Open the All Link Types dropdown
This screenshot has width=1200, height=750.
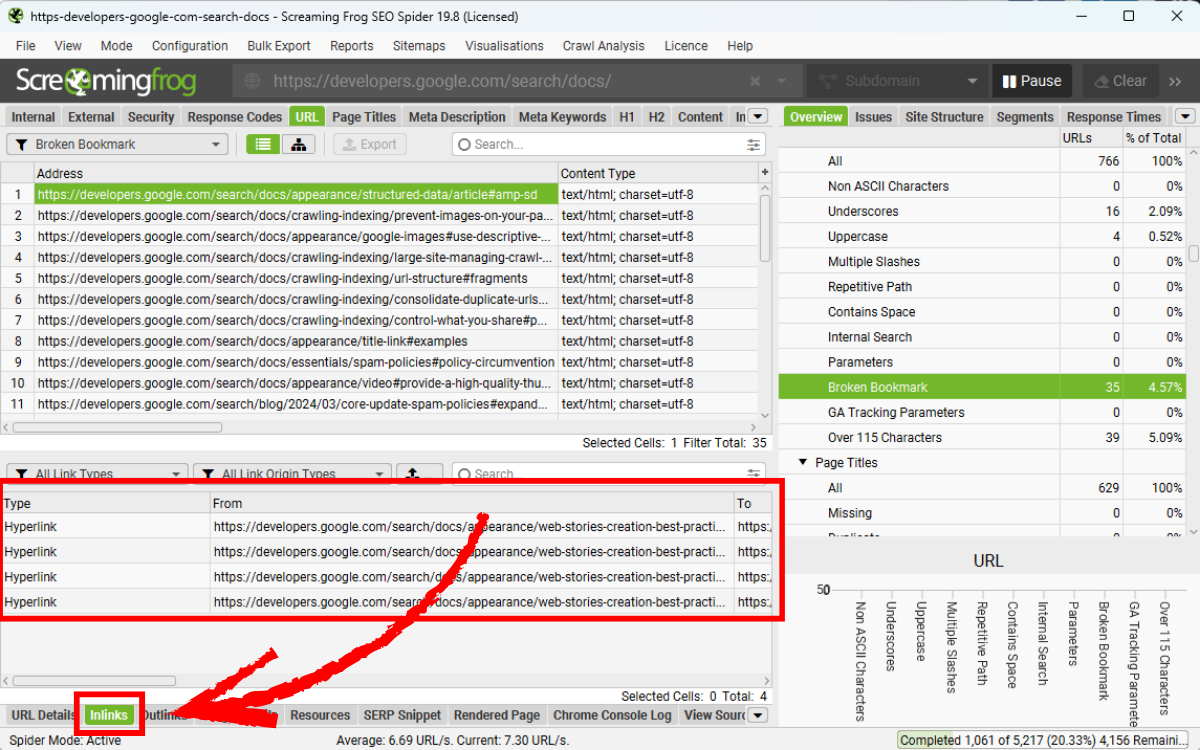pos(96,472)
